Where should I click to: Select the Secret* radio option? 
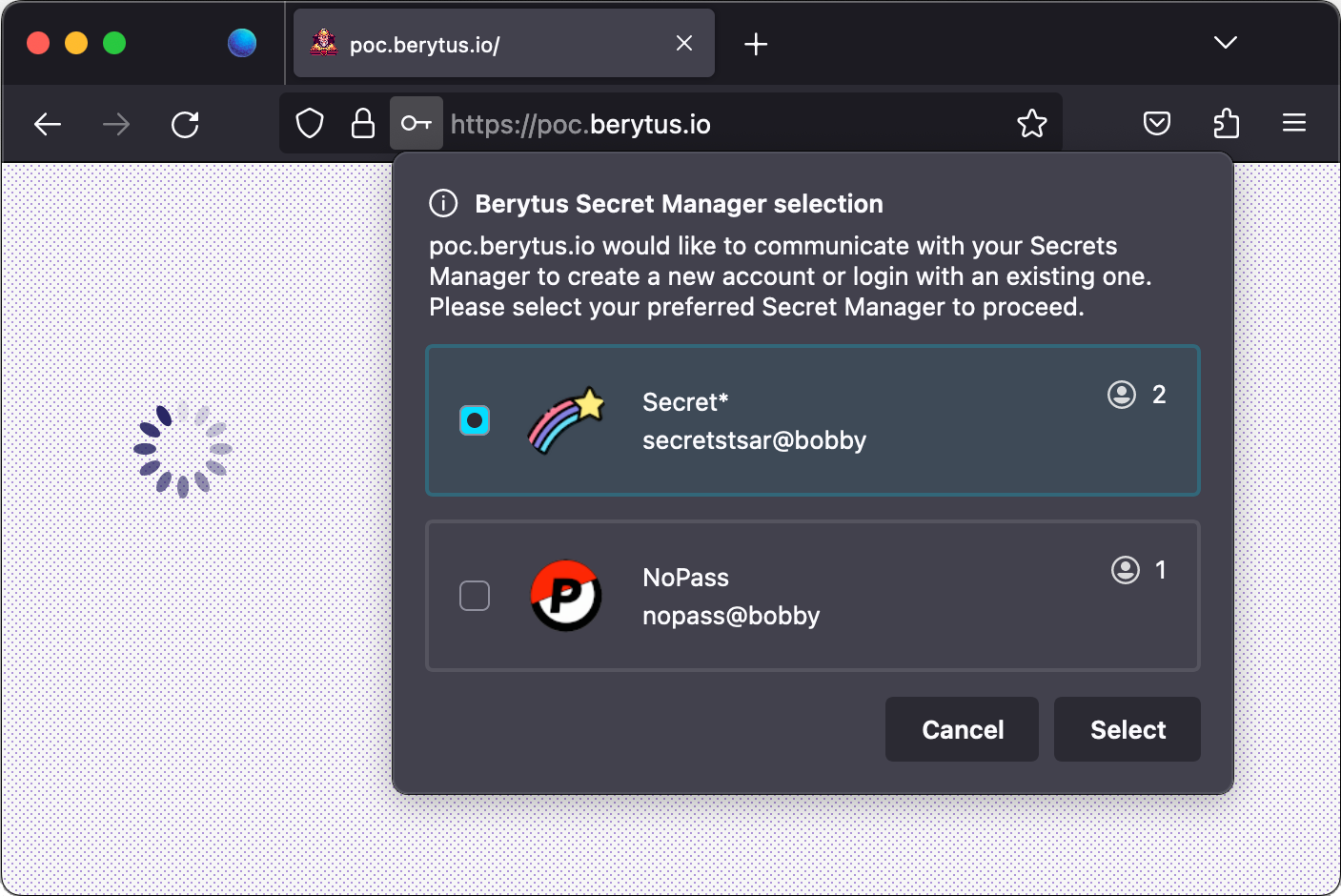point(475,420)
